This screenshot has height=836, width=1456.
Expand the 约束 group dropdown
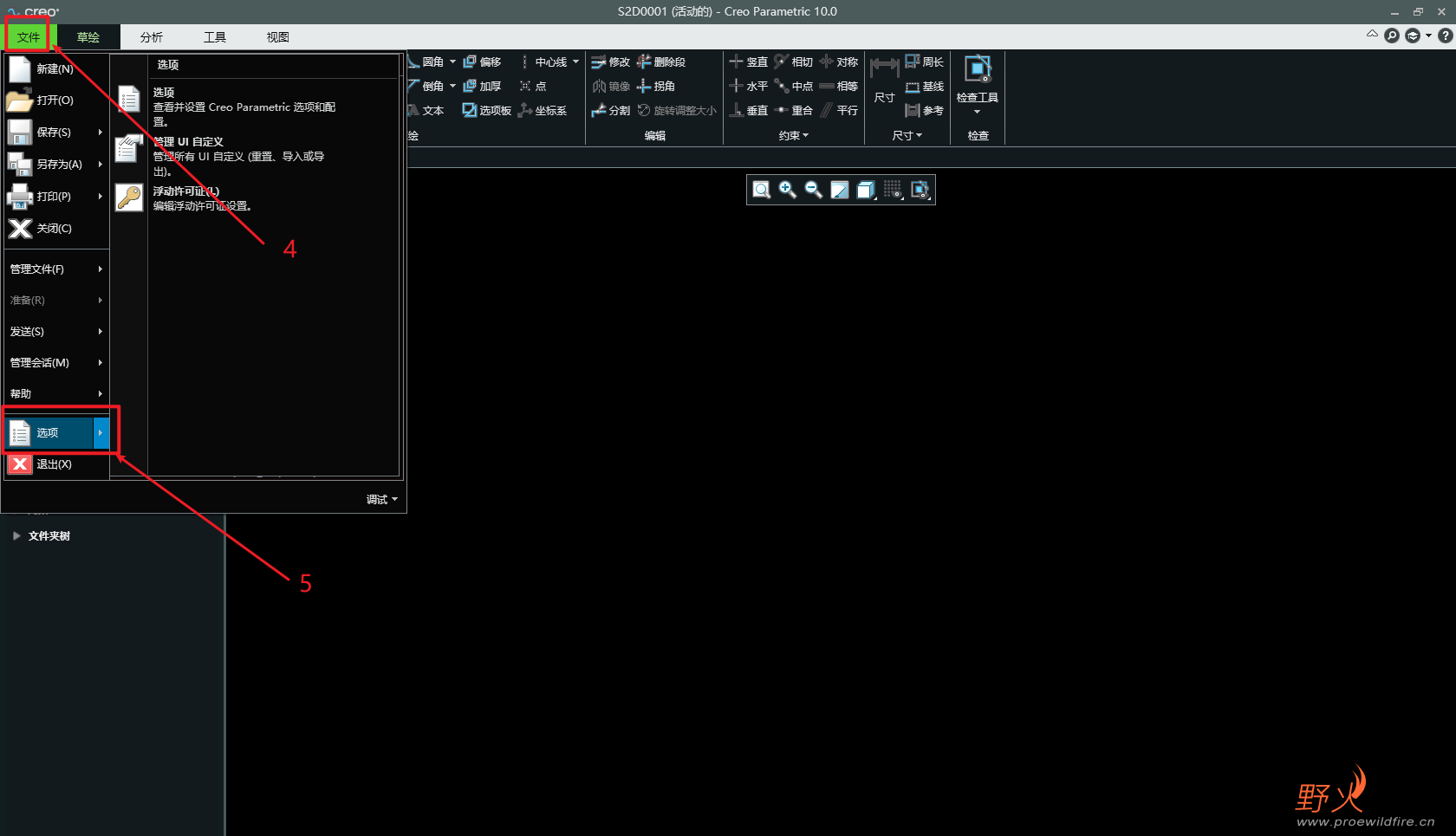[x=794, y=136]
